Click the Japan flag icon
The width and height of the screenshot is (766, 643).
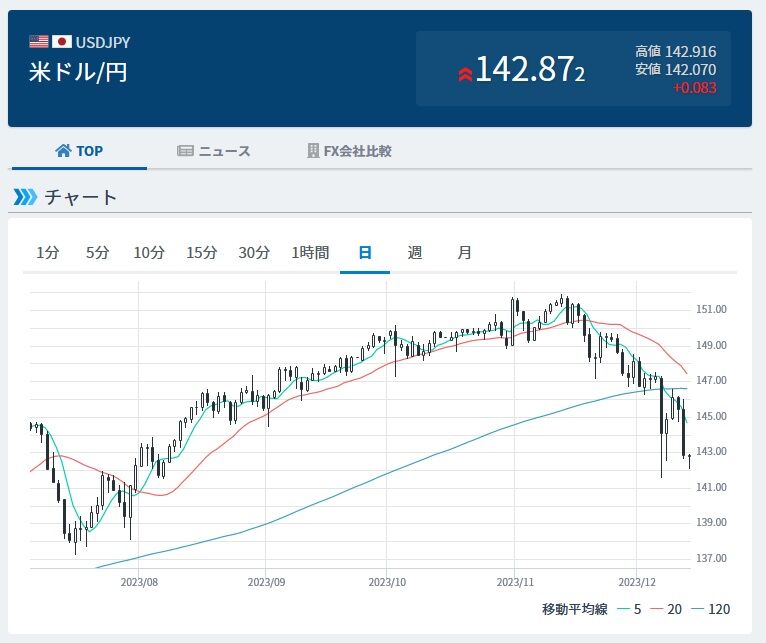pyautogui.click(x=62, y=42)
